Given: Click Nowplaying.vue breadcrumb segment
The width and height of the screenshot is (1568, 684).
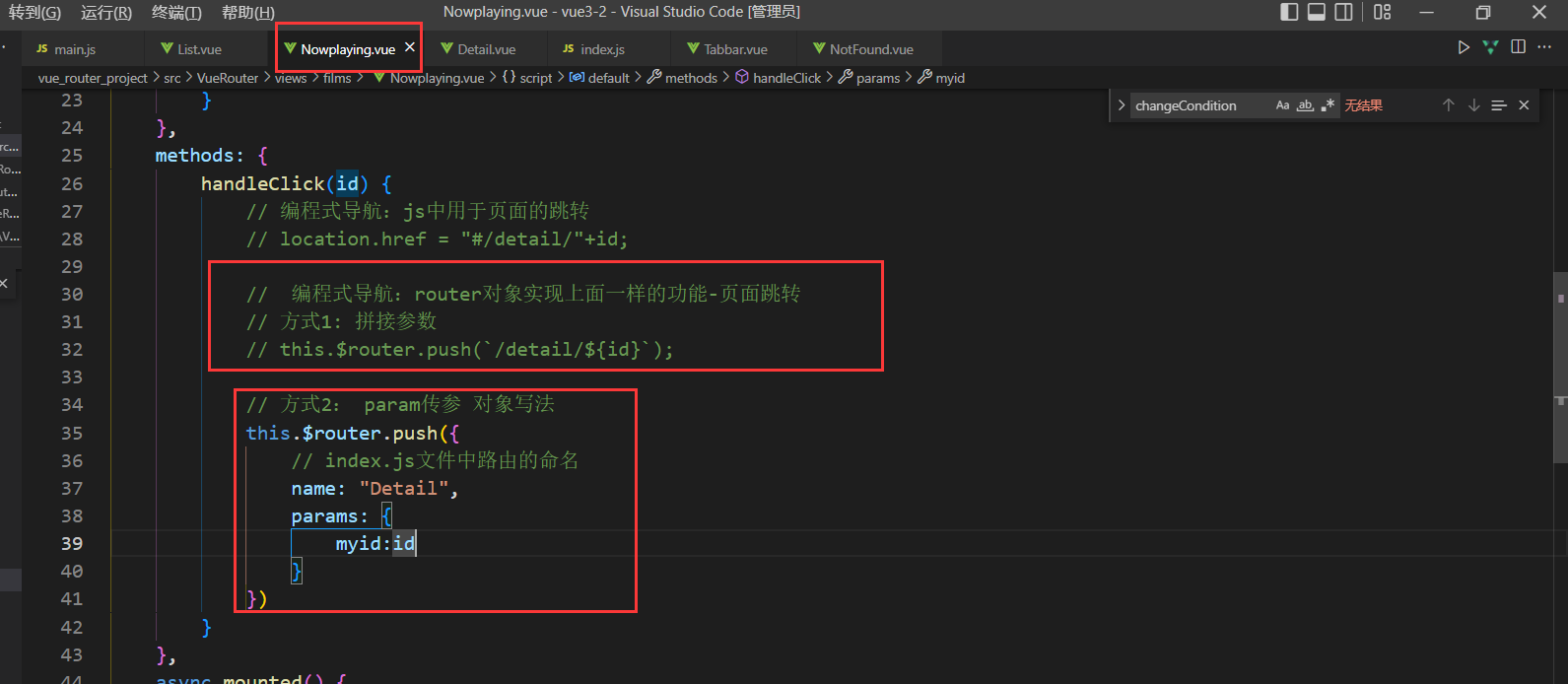Looking at the screenshot, I should click(437, 78).
